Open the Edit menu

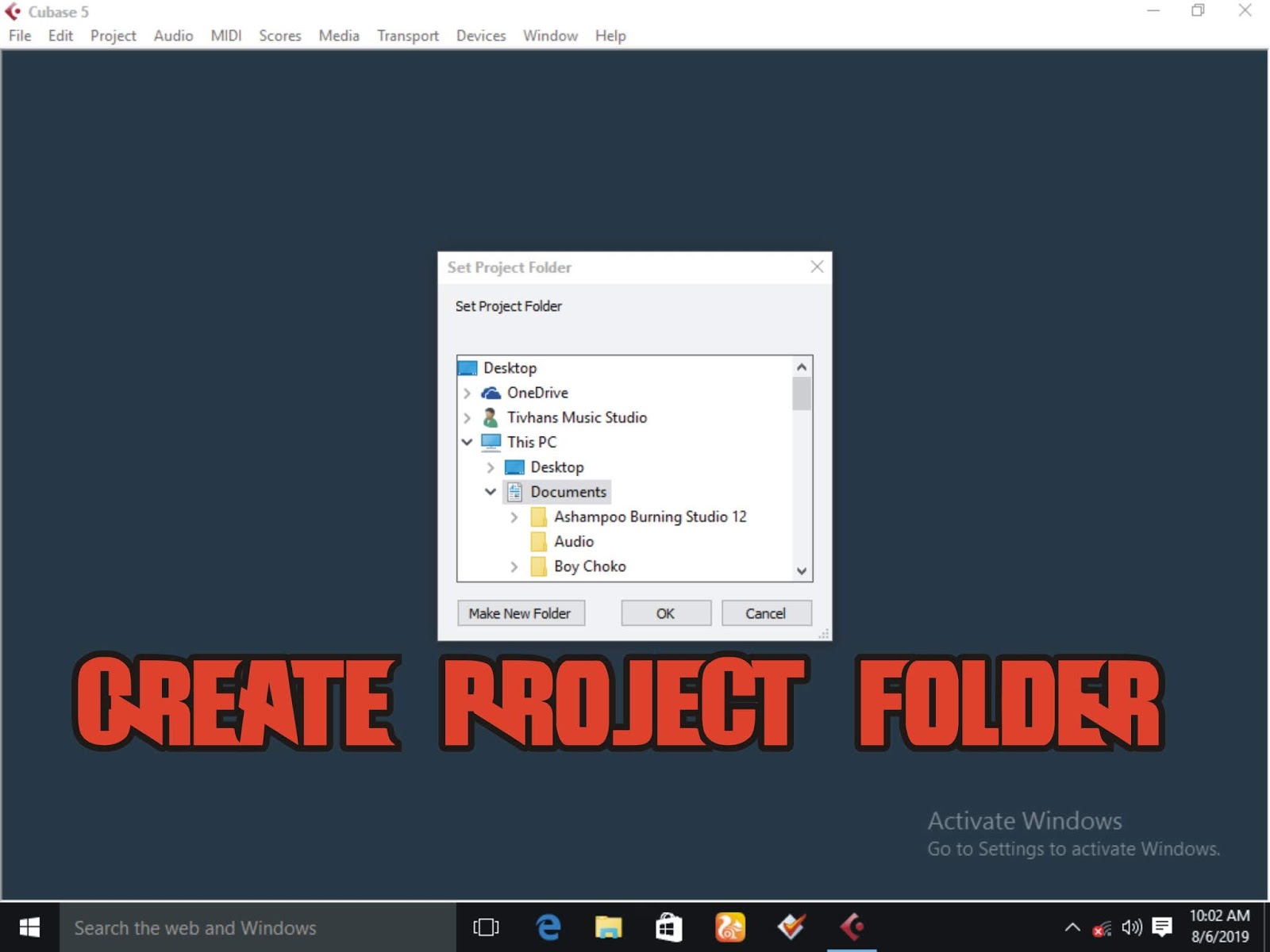[x=60, y=36]
